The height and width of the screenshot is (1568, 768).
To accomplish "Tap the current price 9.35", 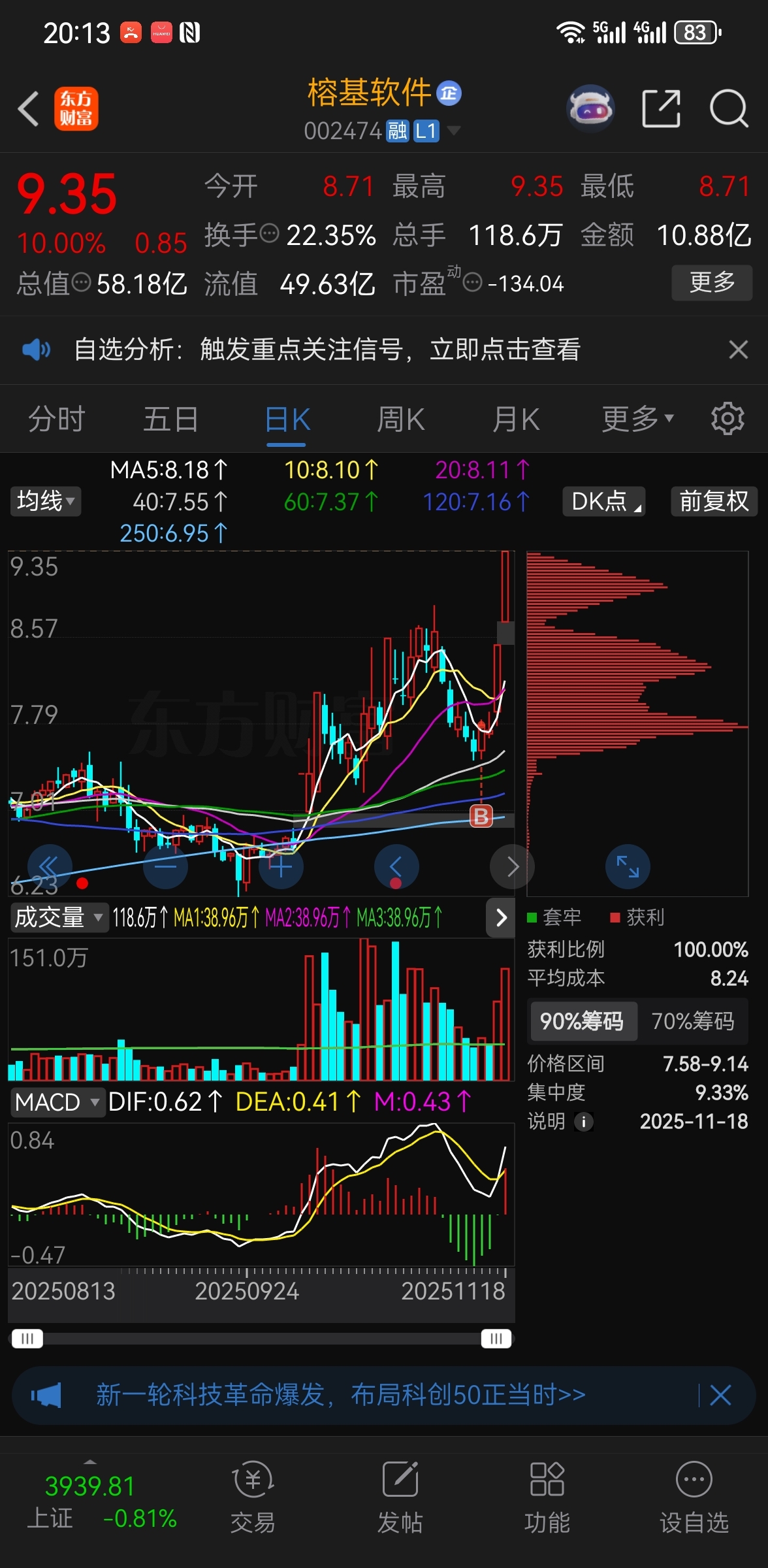I will click(67, 195).
